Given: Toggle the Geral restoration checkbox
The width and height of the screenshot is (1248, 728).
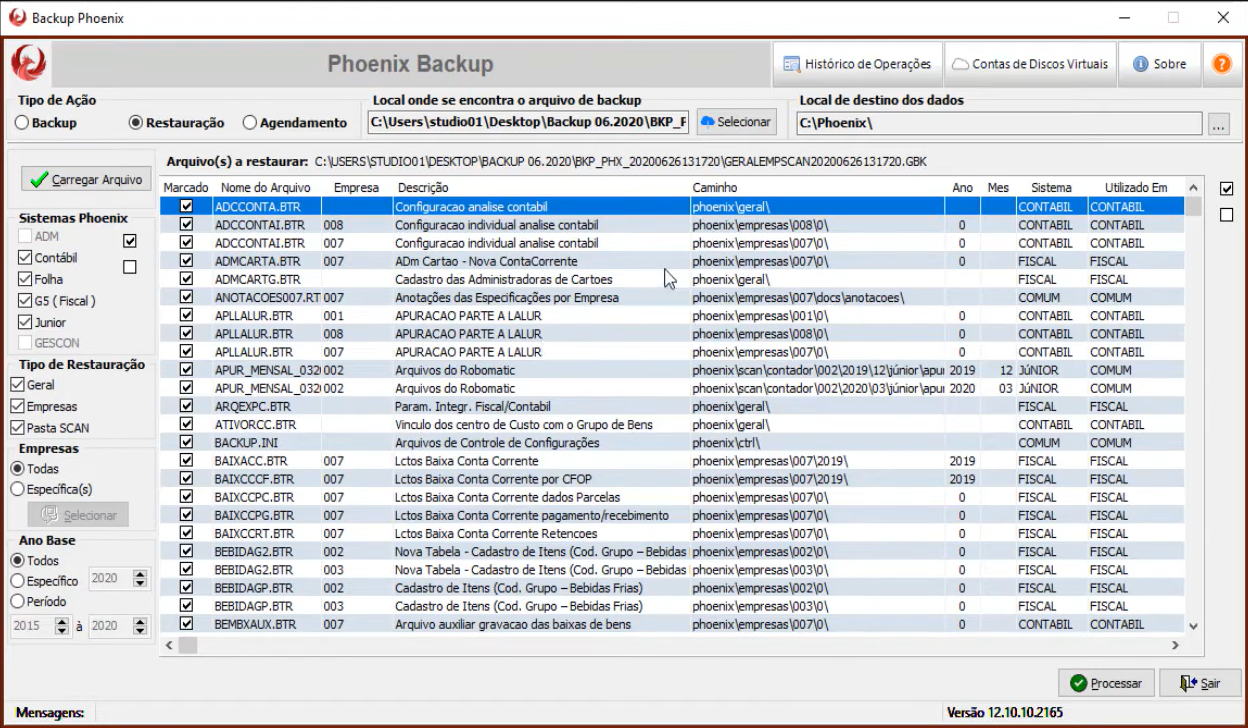Looking at the screenshot, I should pos(17,385).
